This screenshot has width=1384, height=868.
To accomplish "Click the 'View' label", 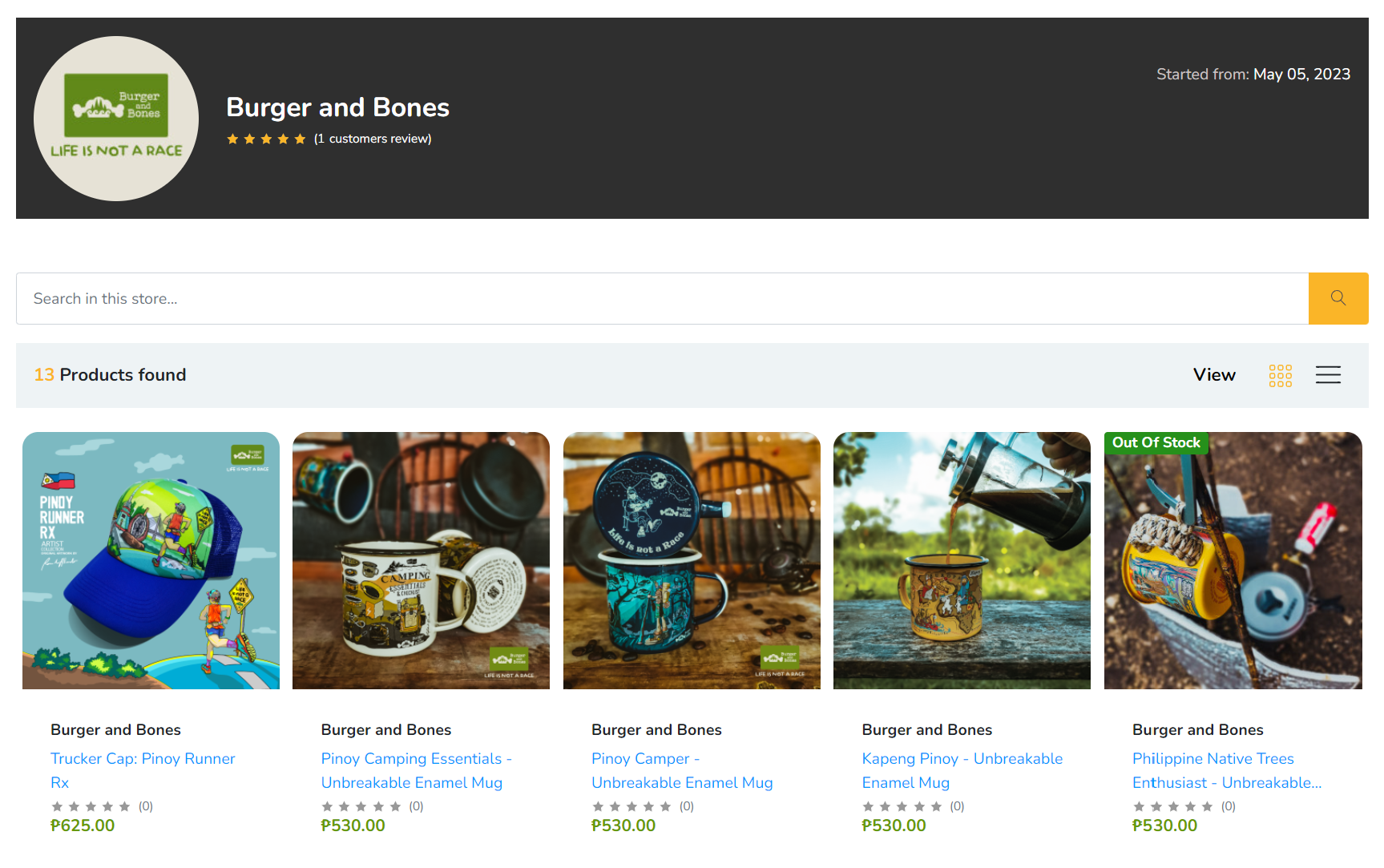I will click(x=1214, y=375).
